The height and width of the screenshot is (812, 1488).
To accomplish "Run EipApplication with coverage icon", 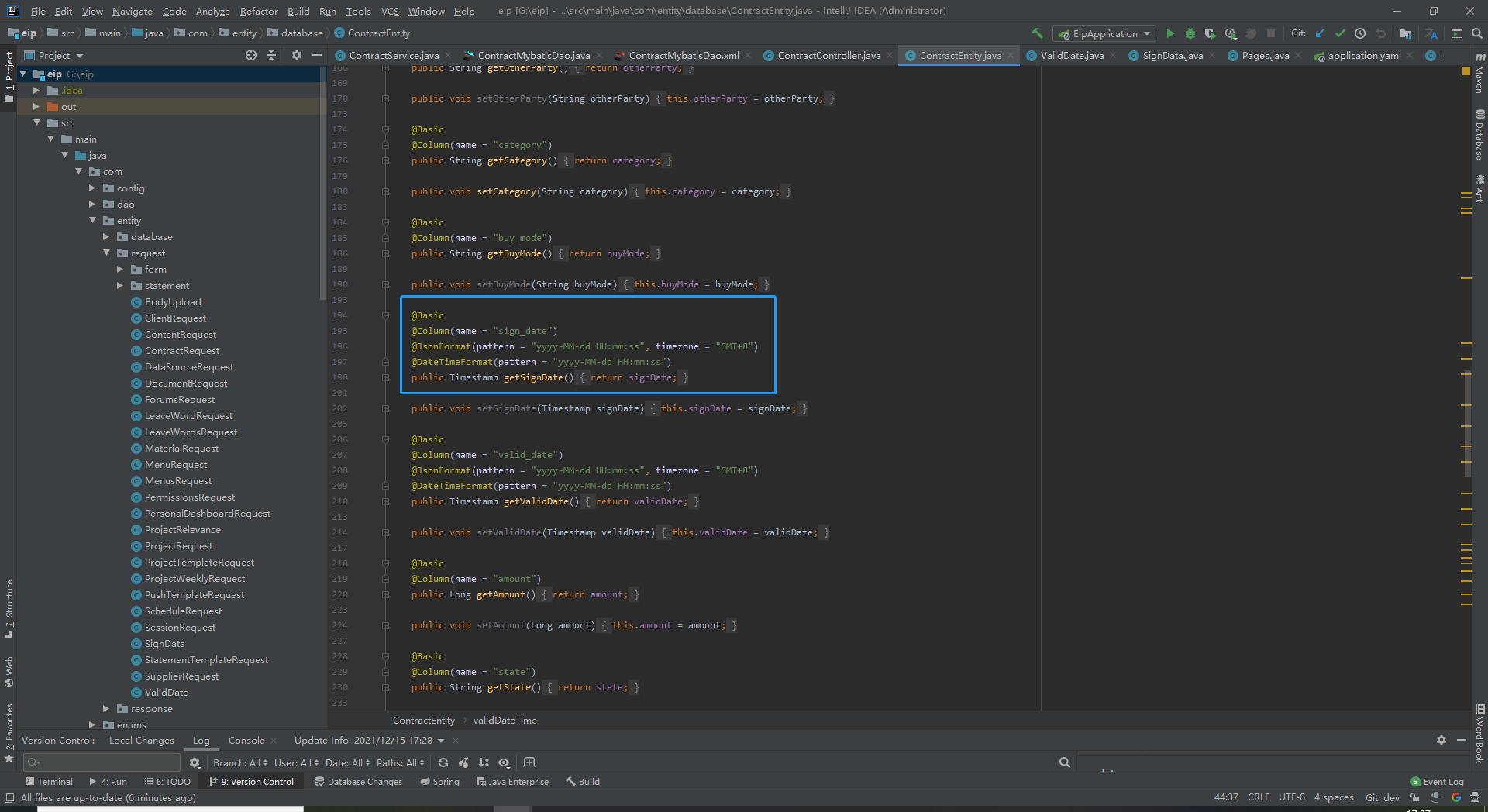I will (1211, 33).
